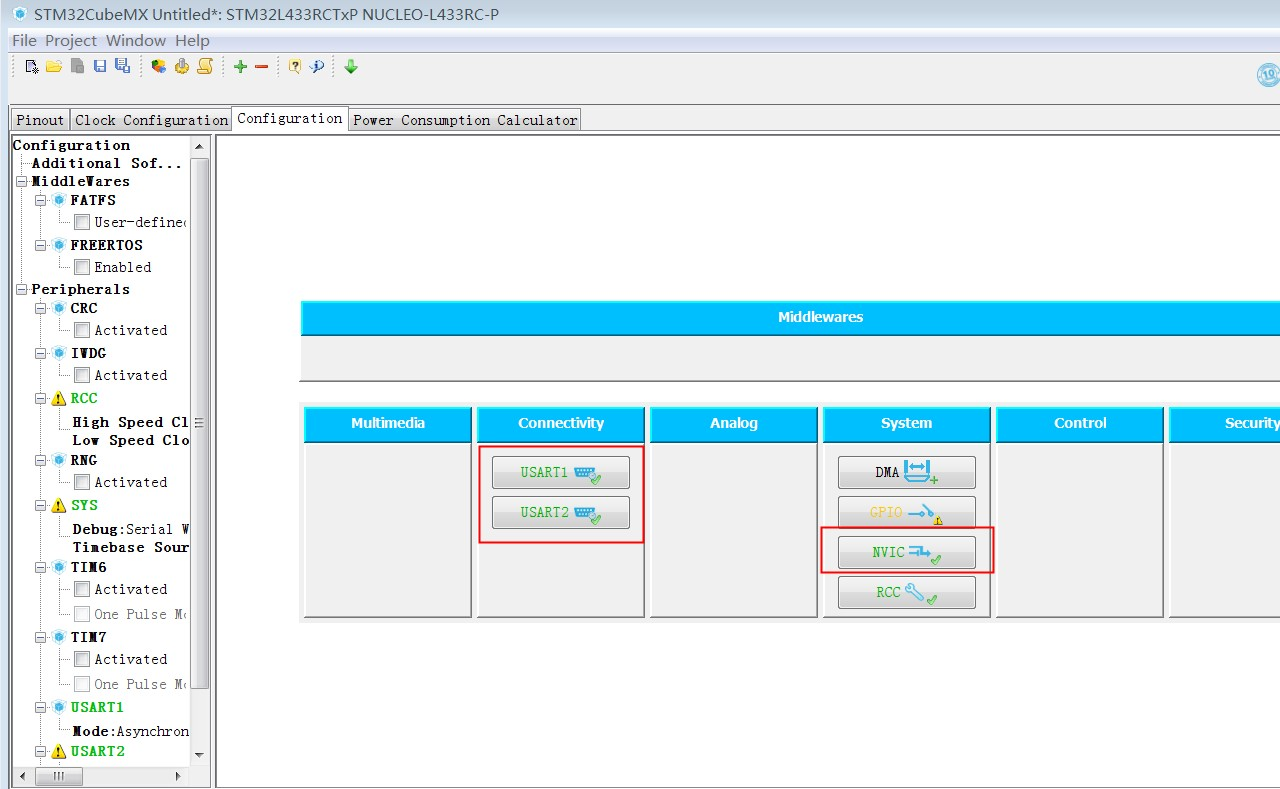Screen dimensions: 1280x789
Task: Open the RCC configuration button in System
Action: 907,592
